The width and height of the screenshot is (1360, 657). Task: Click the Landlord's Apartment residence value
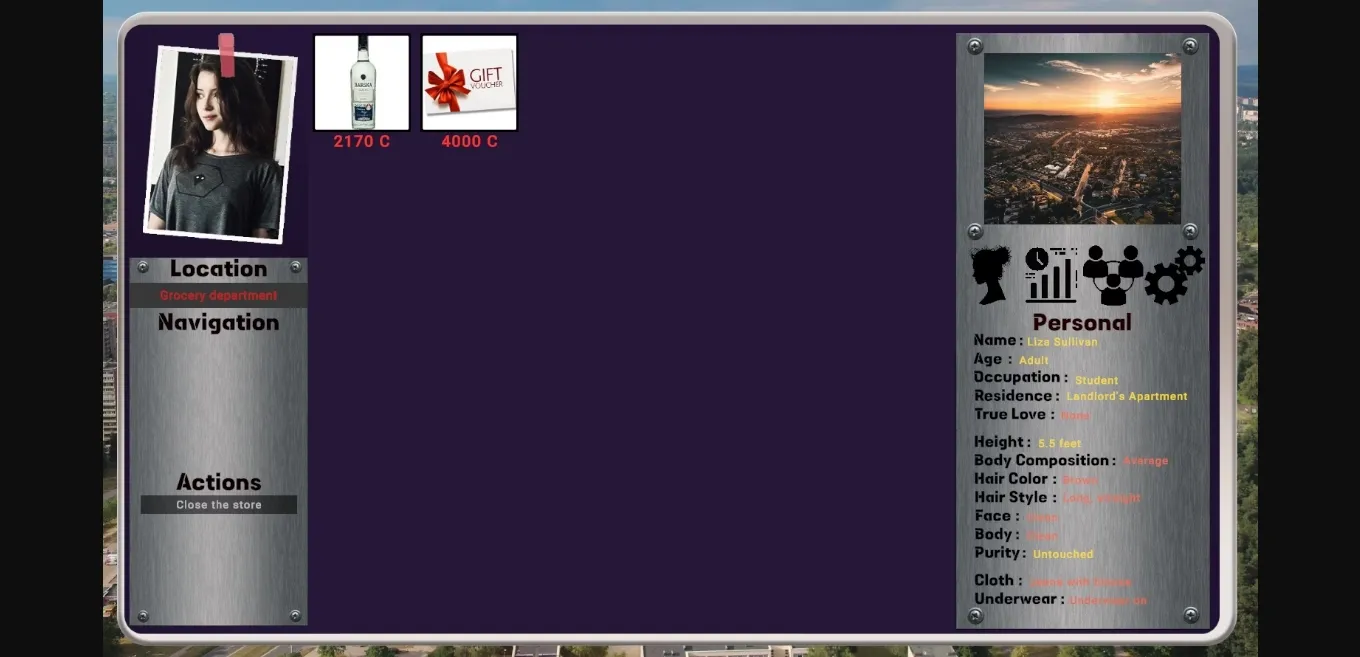pos(1127,397)
